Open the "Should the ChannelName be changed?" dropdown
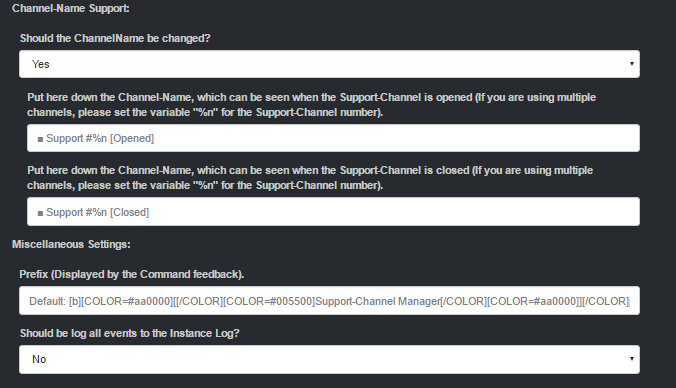 329,64
